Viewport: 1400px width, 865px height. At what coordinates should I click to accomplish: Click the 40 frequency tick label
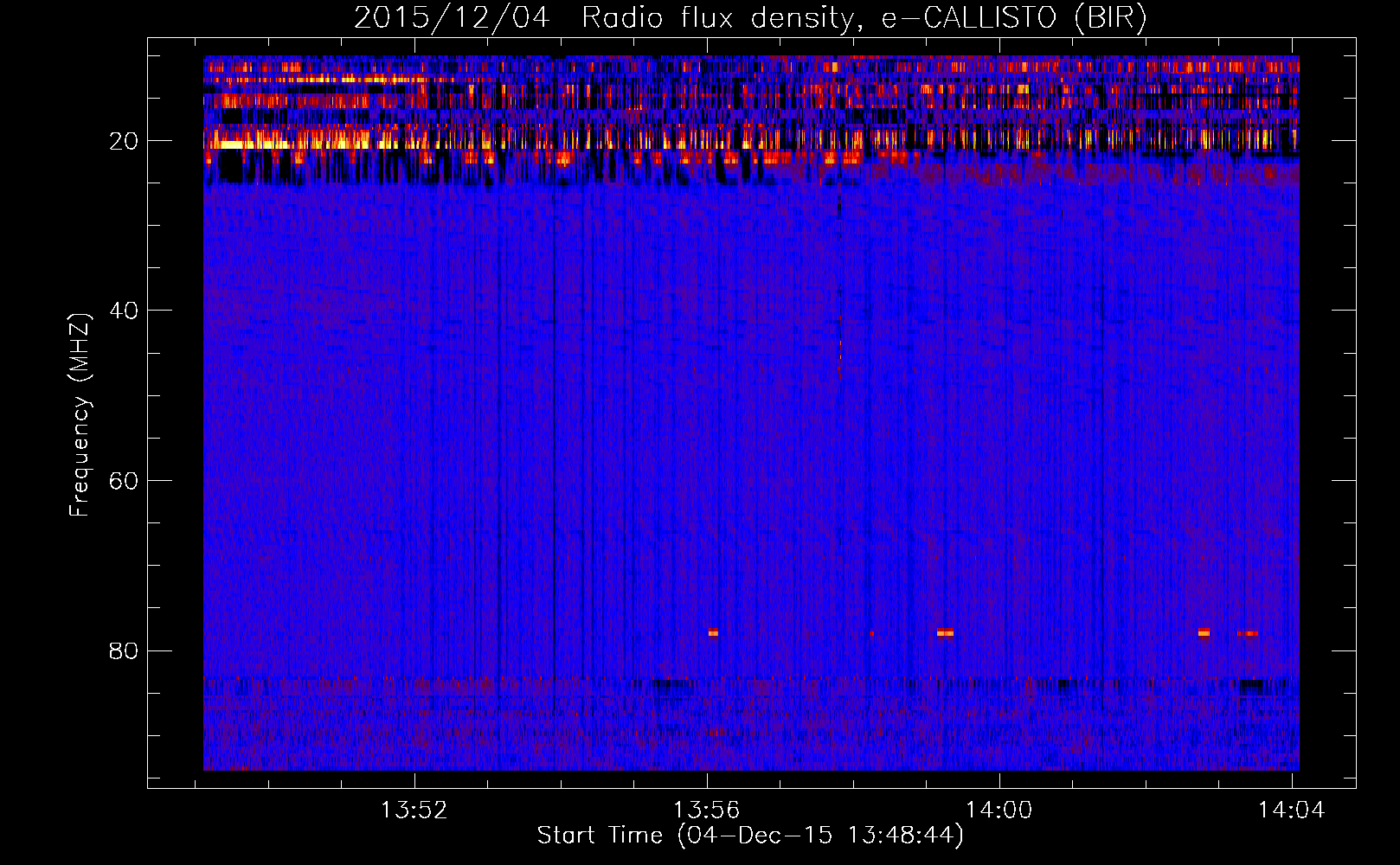point(125,311)
